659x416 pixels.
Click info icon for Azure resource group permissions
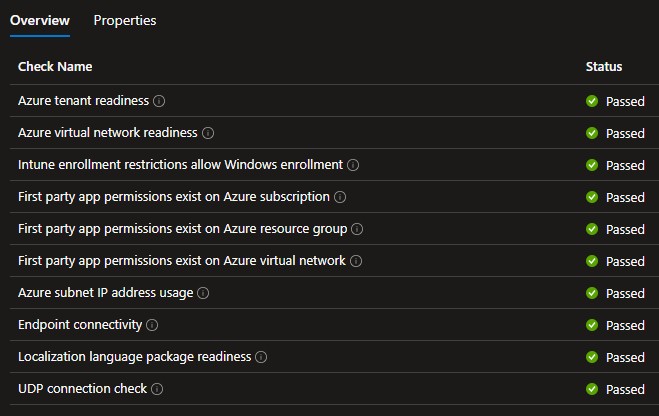(357, 229)
